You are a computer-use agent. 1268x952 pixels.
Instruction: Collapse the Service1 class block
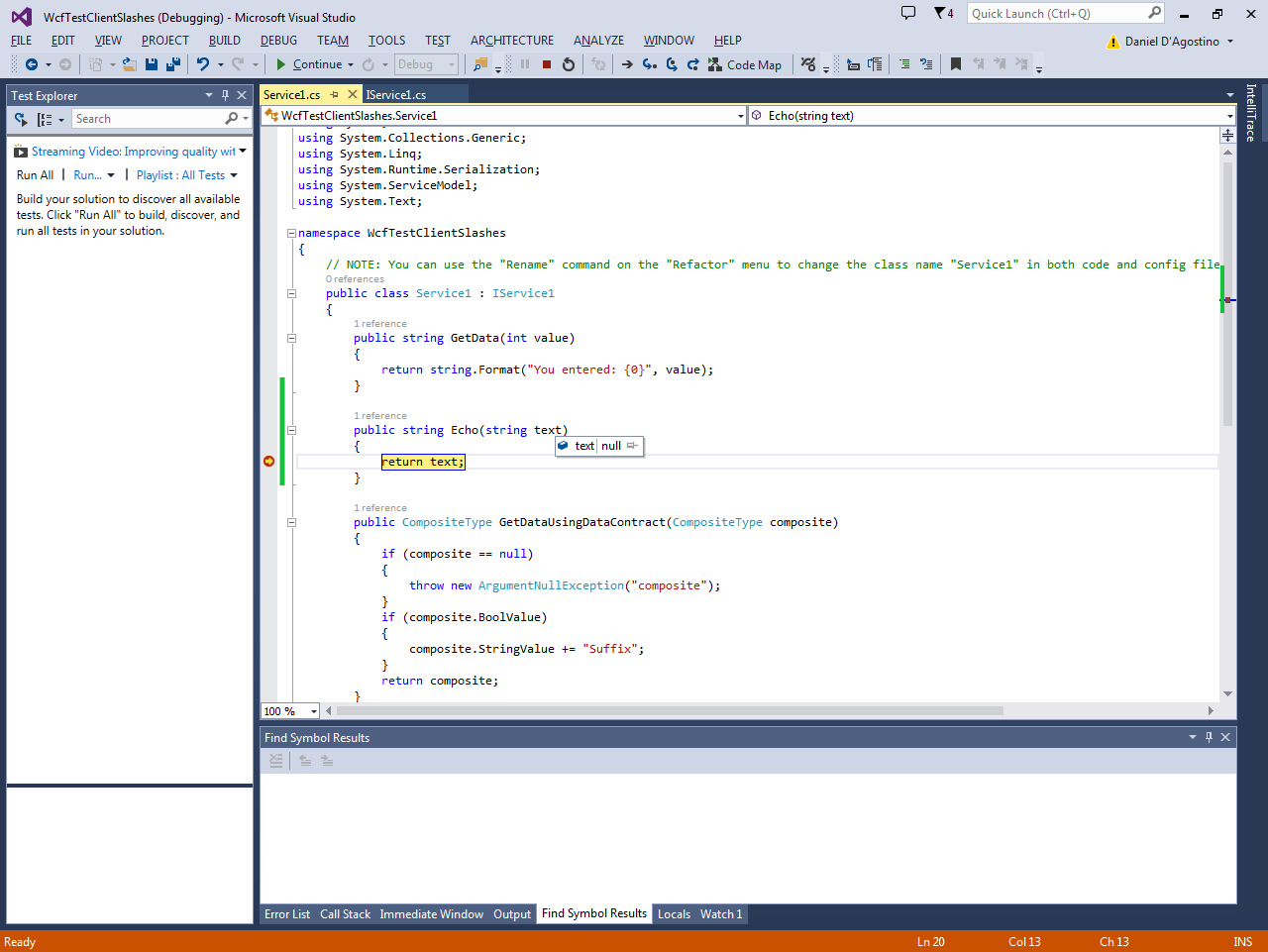[291, 293]
